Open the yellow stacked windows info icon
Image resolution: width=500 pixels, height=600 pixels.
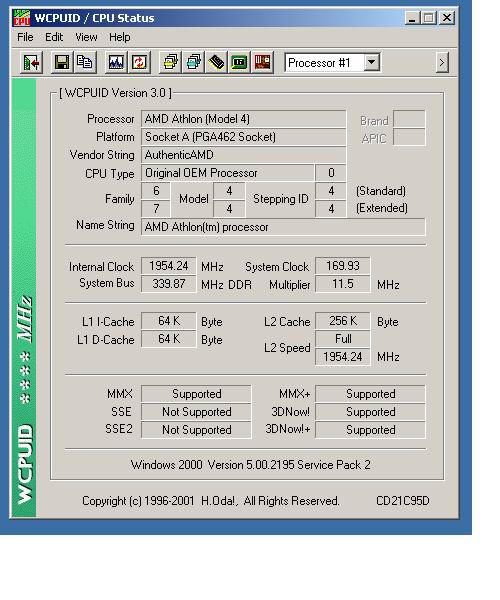pos(170,62)
